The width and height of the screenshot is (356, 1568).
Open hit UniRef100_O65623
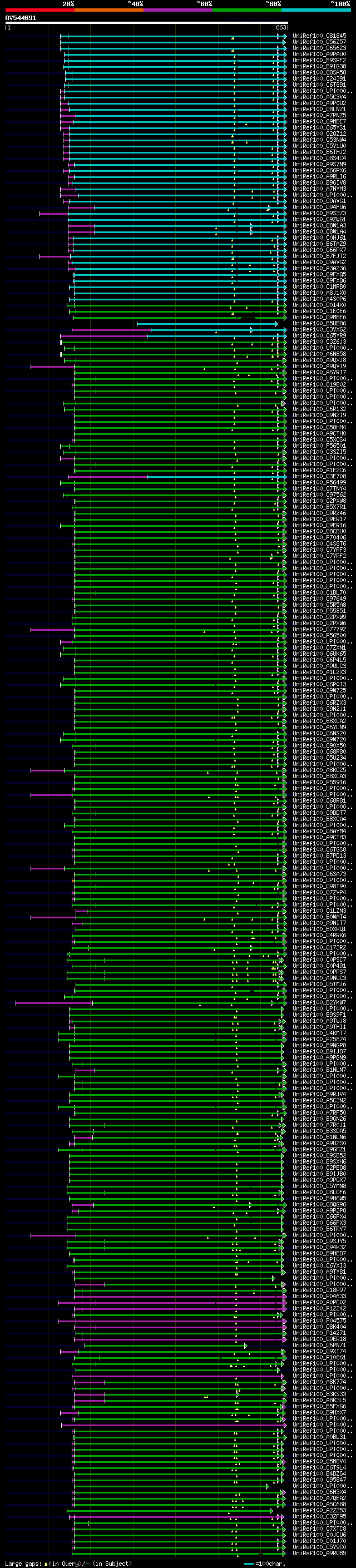[x=319, y=48]
